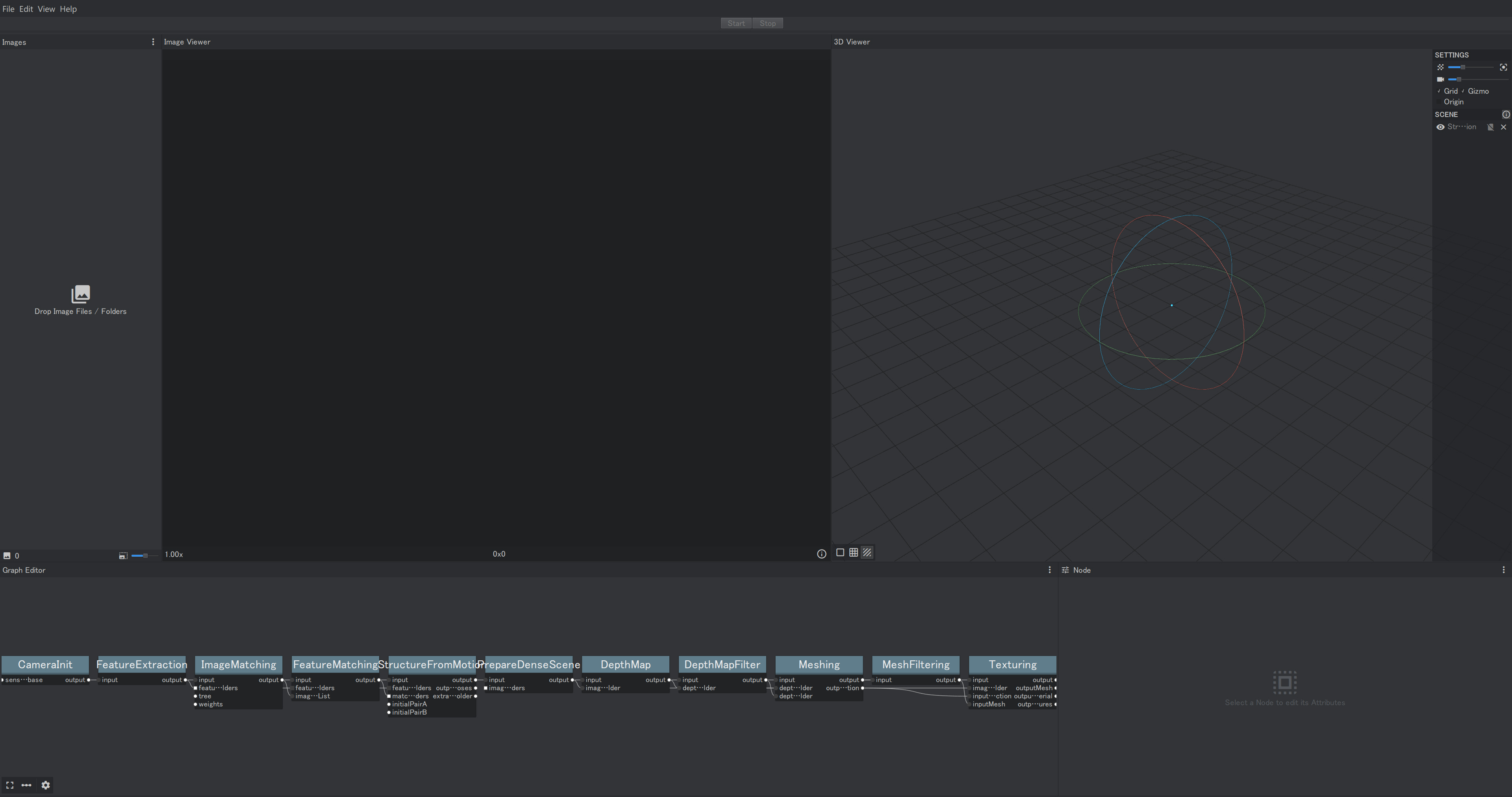Image resolution: width=1512 pixels, height=797 pixels.
Task: Click the Scene info icon
Action: tap(1506, 115)
